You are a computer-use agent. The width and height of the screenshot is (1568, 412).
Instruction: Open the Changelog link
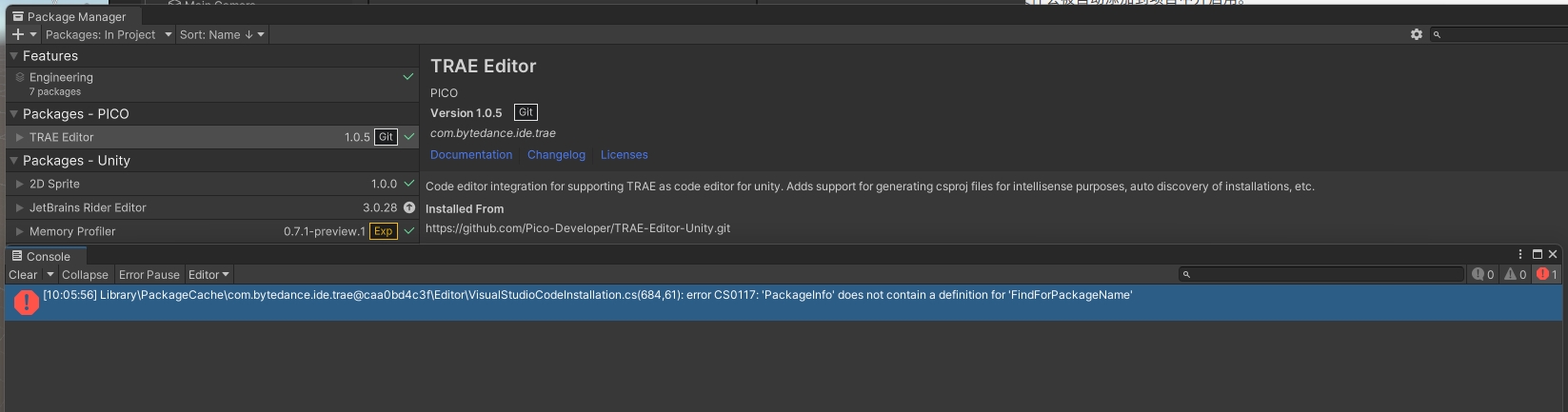click(556, 154)
